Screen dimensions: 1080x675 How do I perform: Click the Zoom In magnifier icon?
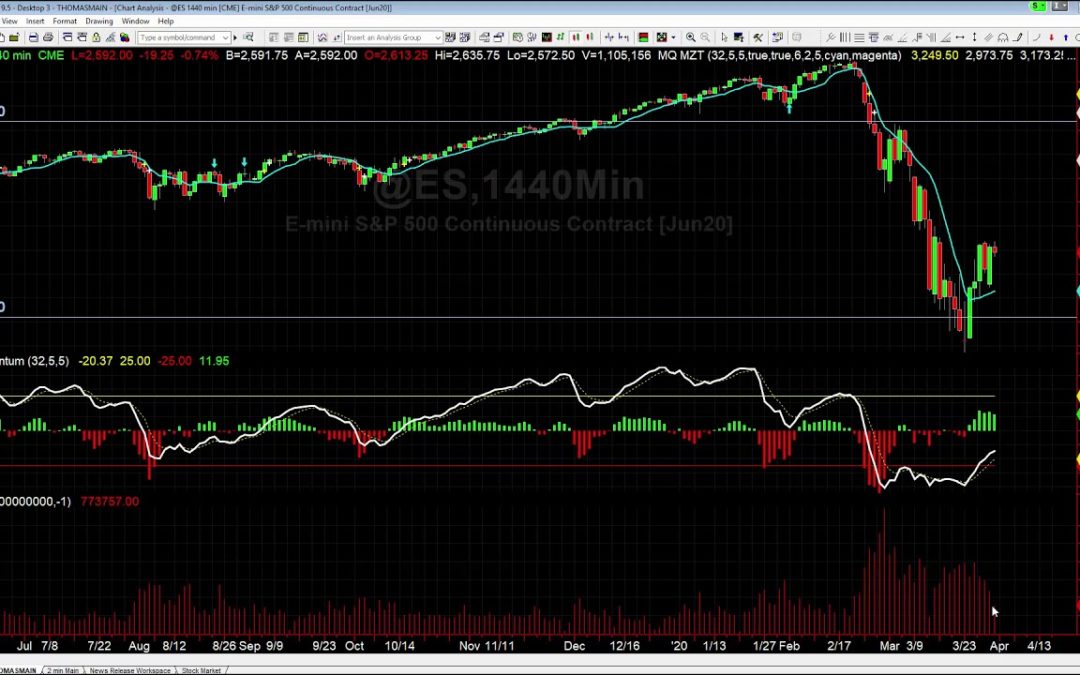690,37
